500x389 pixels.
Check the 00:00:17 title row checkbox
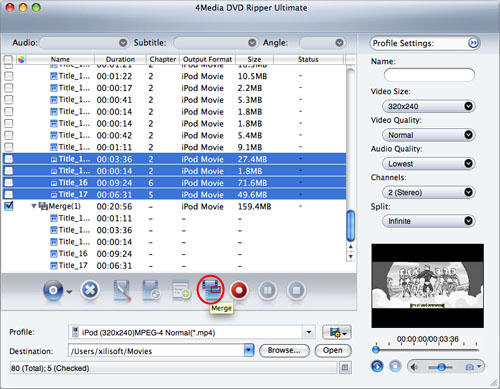click(8, 88)
